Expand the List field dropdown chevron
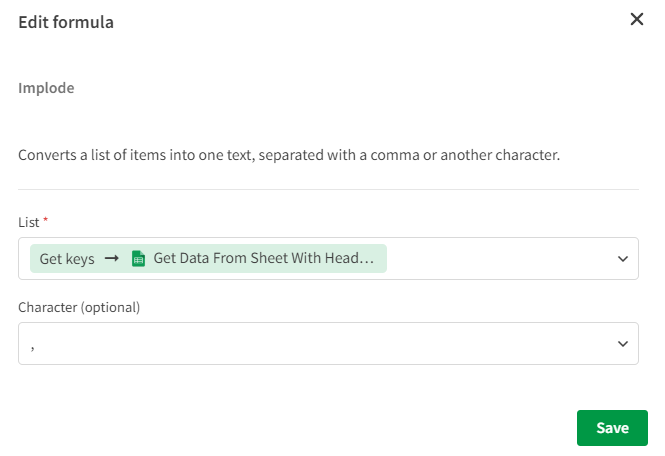Screen dimensions: 665x456 [x=622, y=259]
